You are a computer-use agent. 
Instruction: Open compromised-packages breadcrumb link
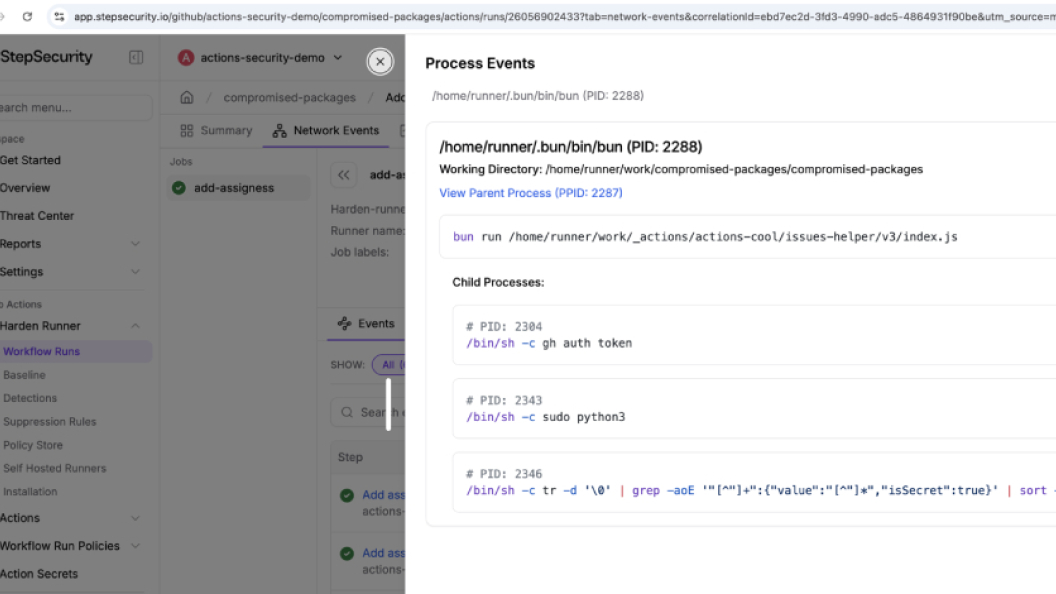290,97
